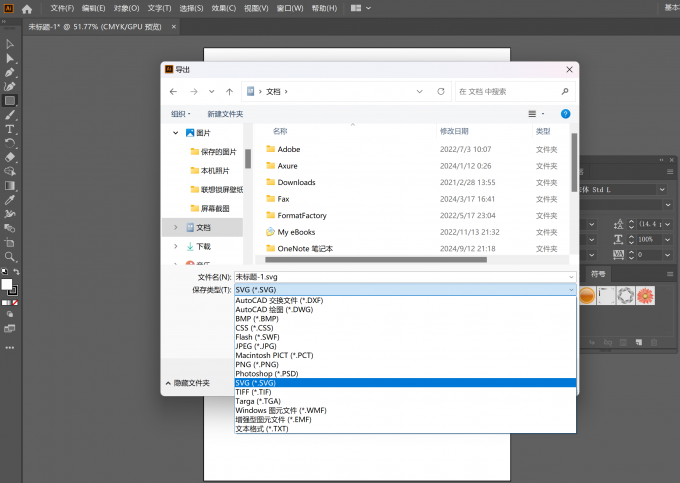Choose JPEG (*.JPG) format

point(405,346)
